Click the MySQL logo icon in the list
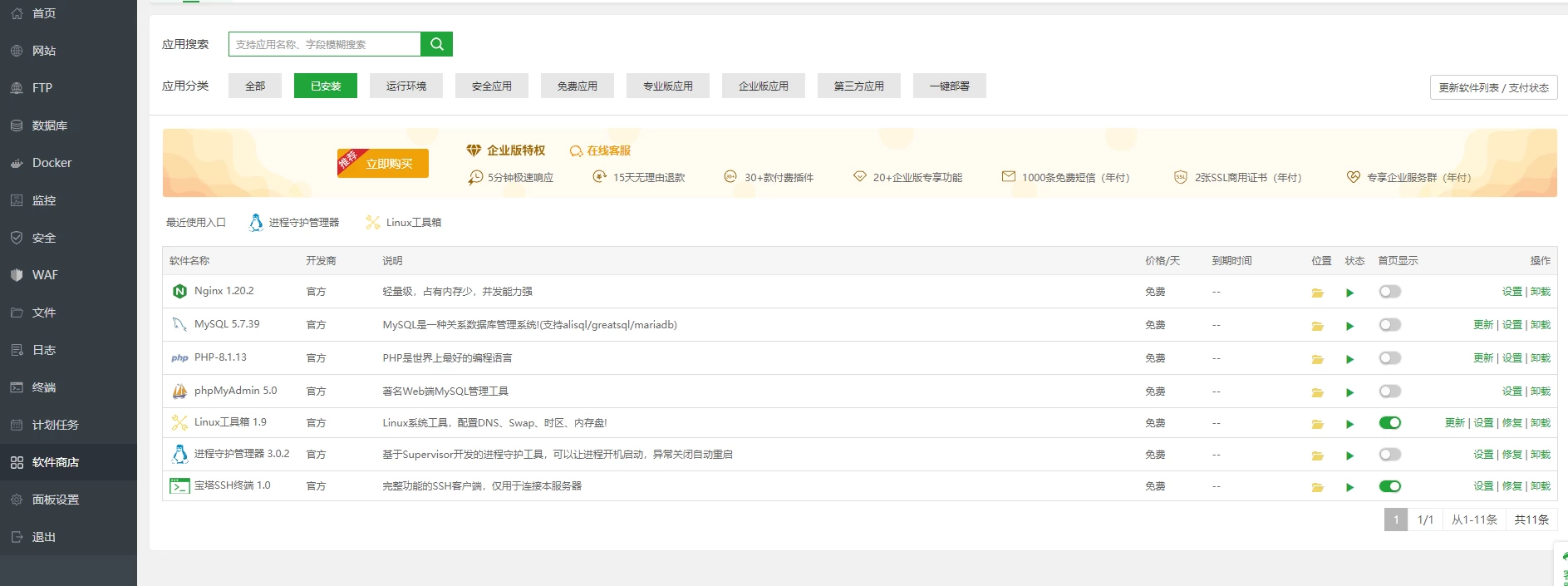This screenshot has width=1568, height=586. coord(179,324)
